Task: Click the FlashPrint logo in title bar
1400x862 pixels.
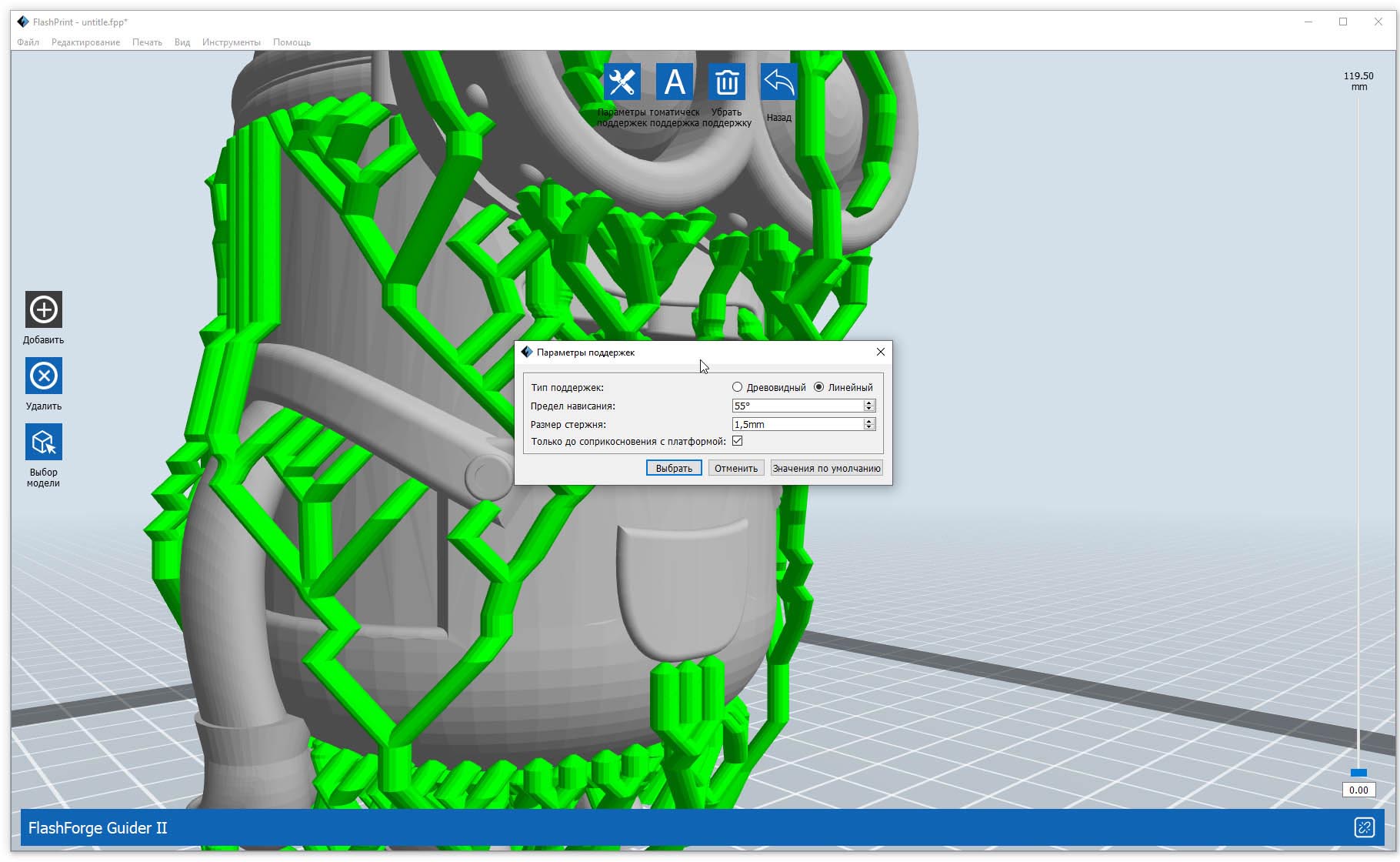Action: click(23, 22)
